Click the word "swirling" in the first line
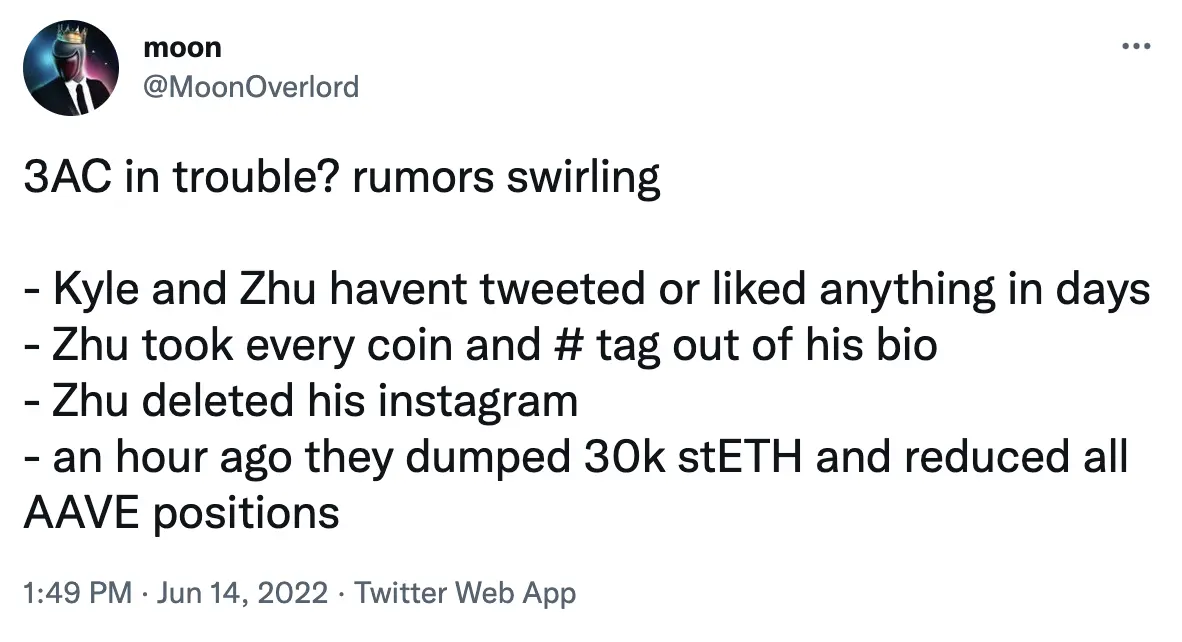Viewport: 1182px width, 642px height. (583, 179)
